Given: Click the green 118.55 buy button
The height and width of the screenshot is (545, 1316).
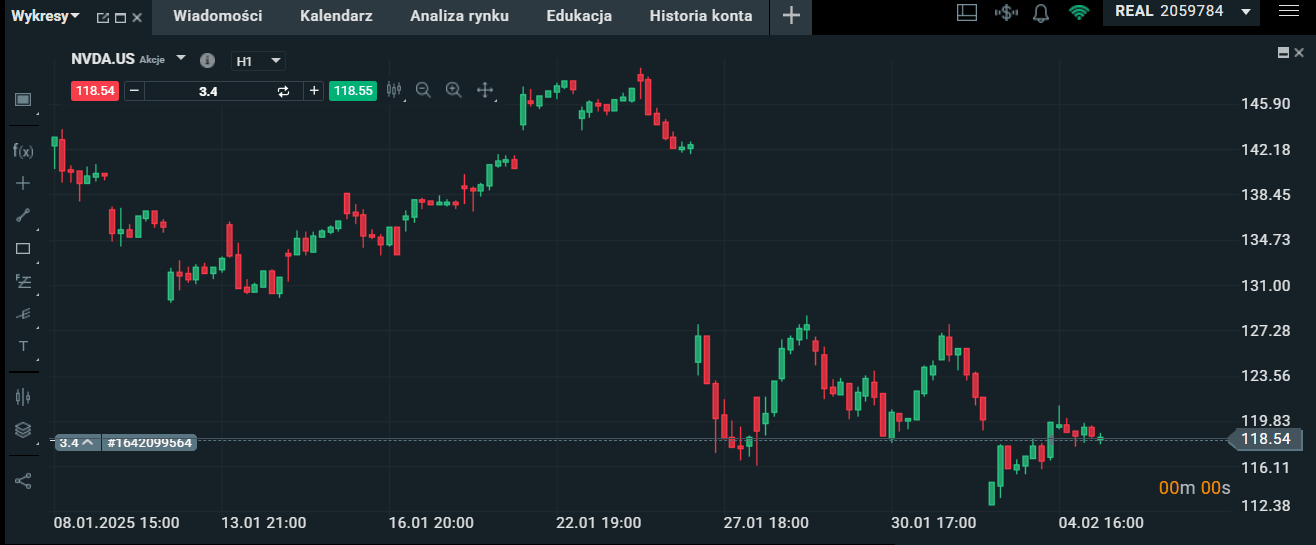Looking at the screenshot, I should 353,91.
